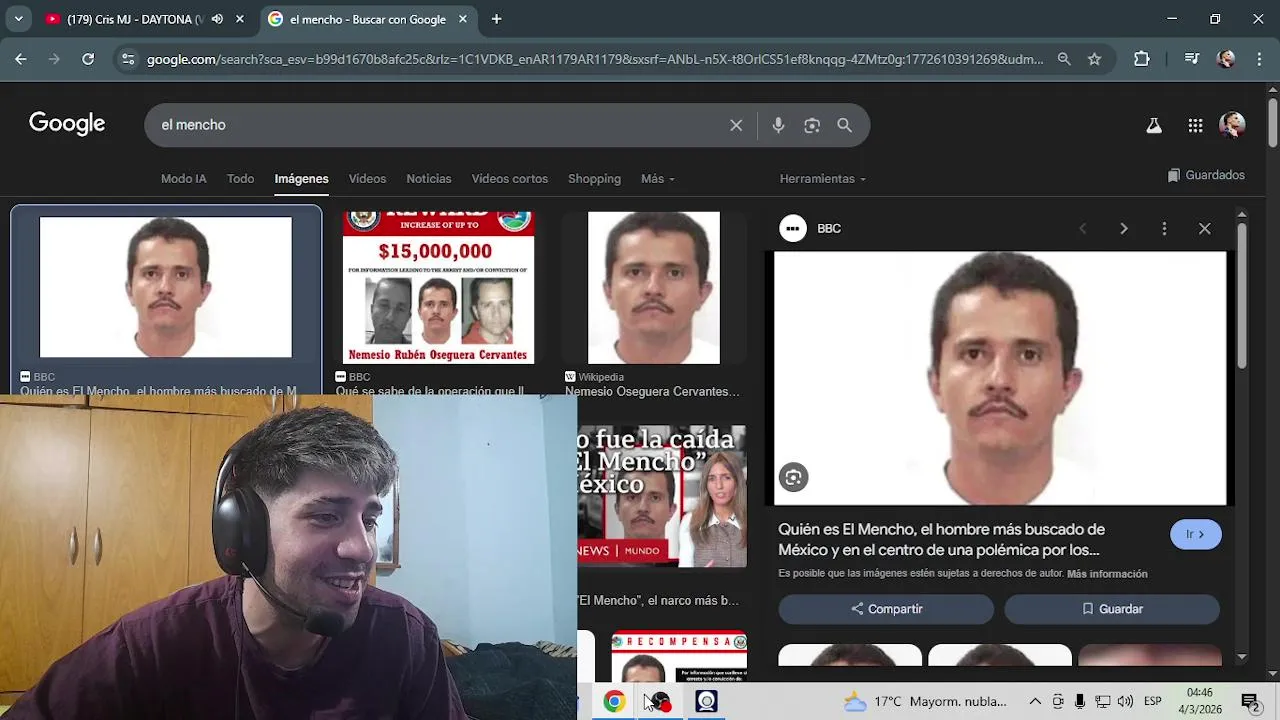Screen dimensions: 1280x720
Task: Open Wikipedia Nemesio Oseguera Cervantes caption link
Action: coord(652,391)
